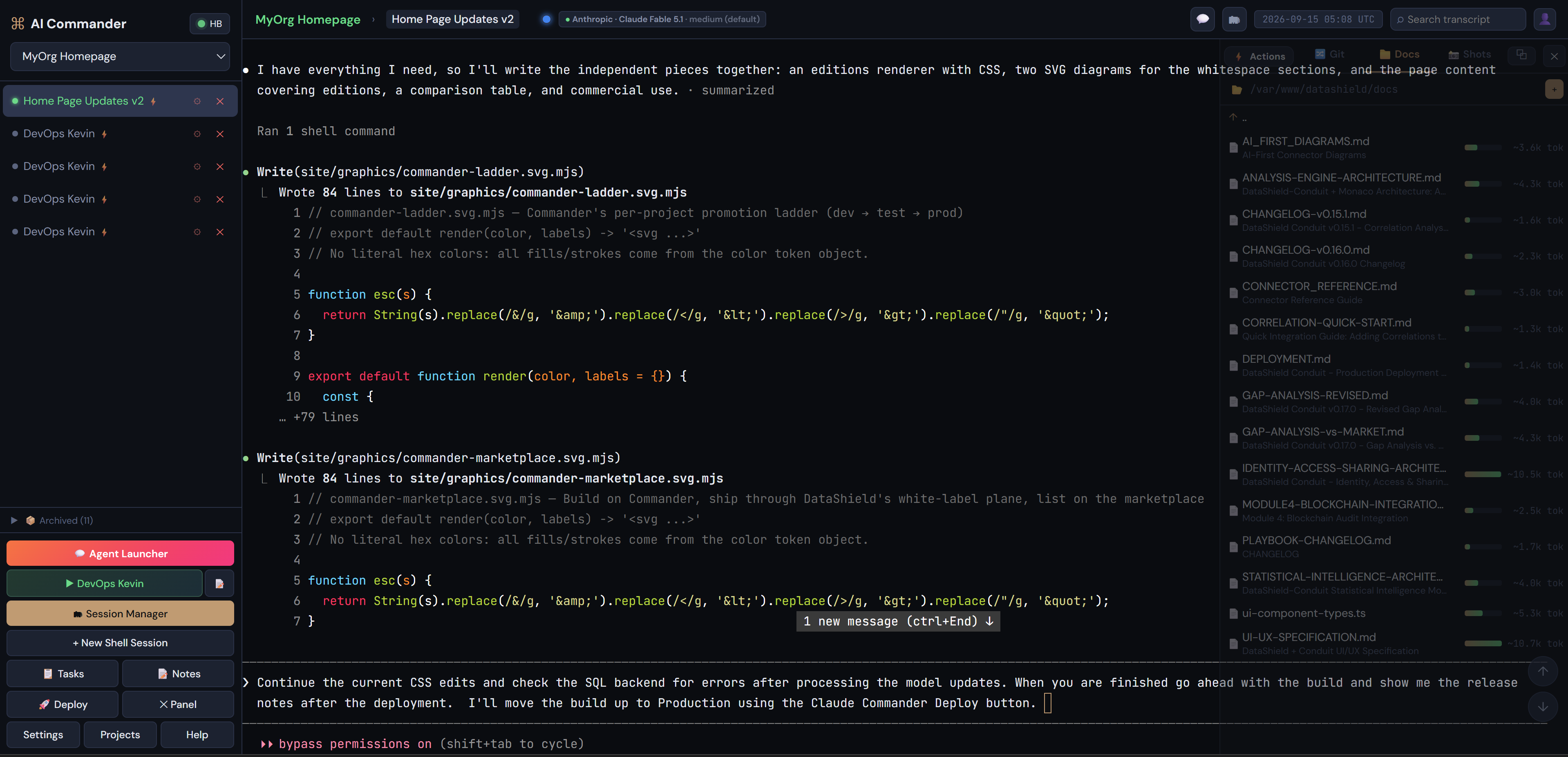Add a new doc with the plus button
Image resolution: width=1568 pixels, height=757 pixels.
pos(1554,89)
